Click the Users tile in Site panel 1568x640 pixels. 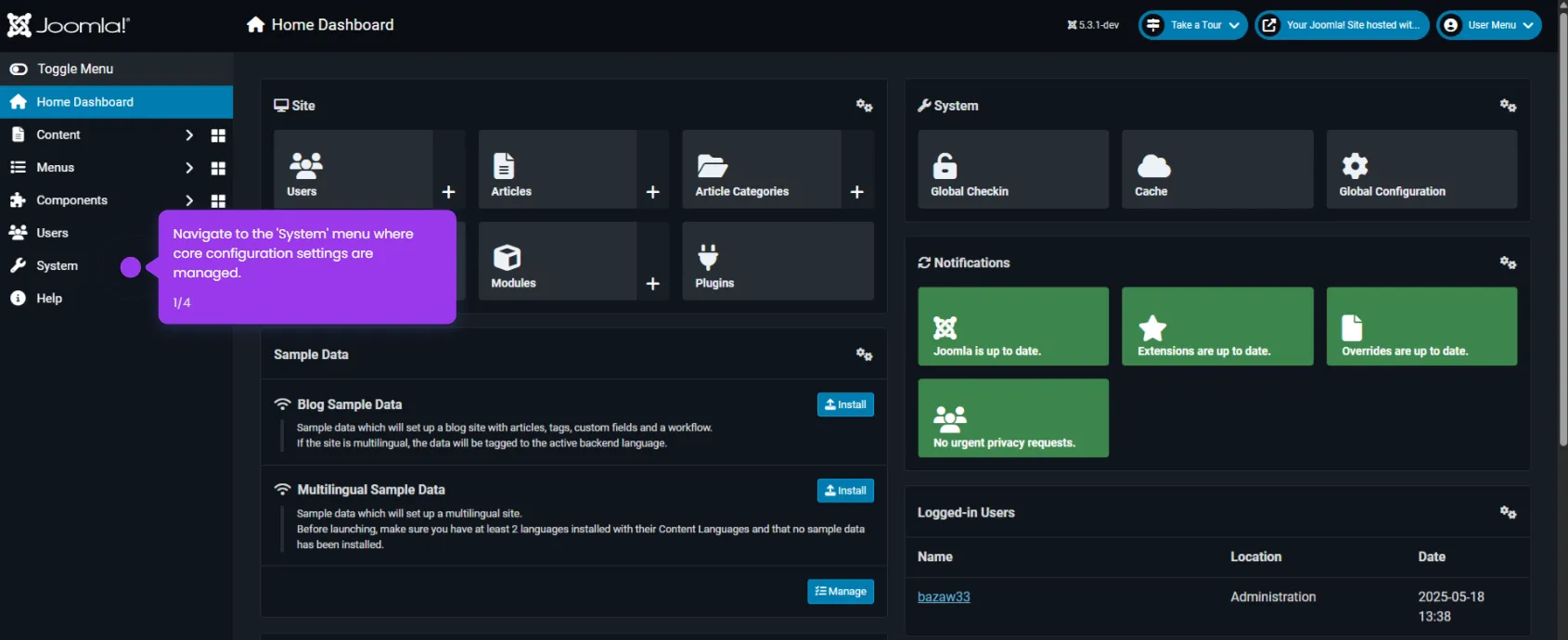[353, 169]
